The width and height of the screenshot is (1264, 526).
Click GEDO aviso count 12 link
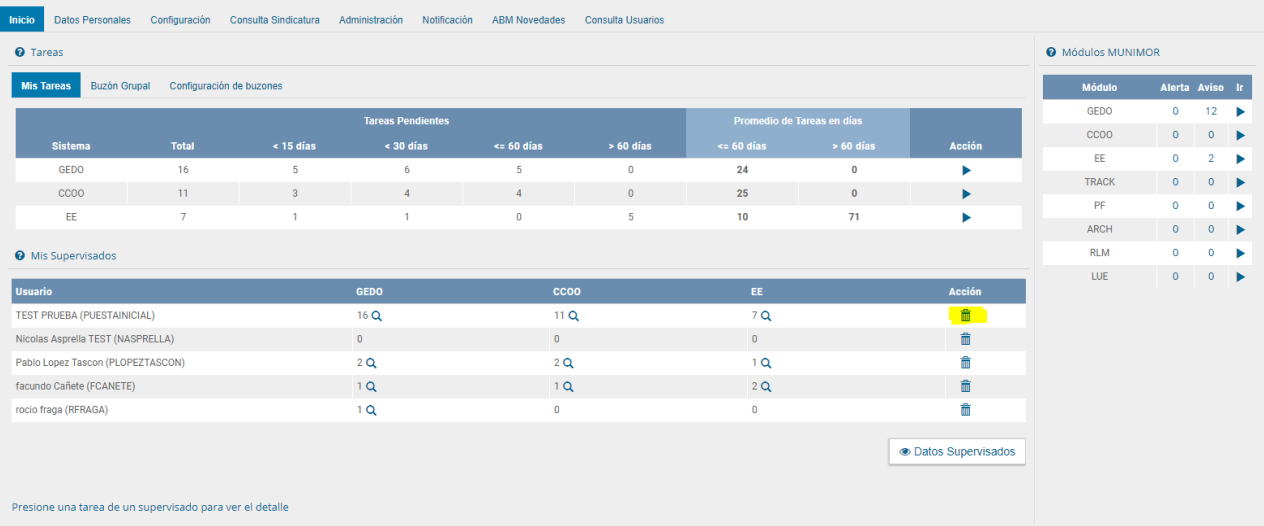[x=1210, y=111]
